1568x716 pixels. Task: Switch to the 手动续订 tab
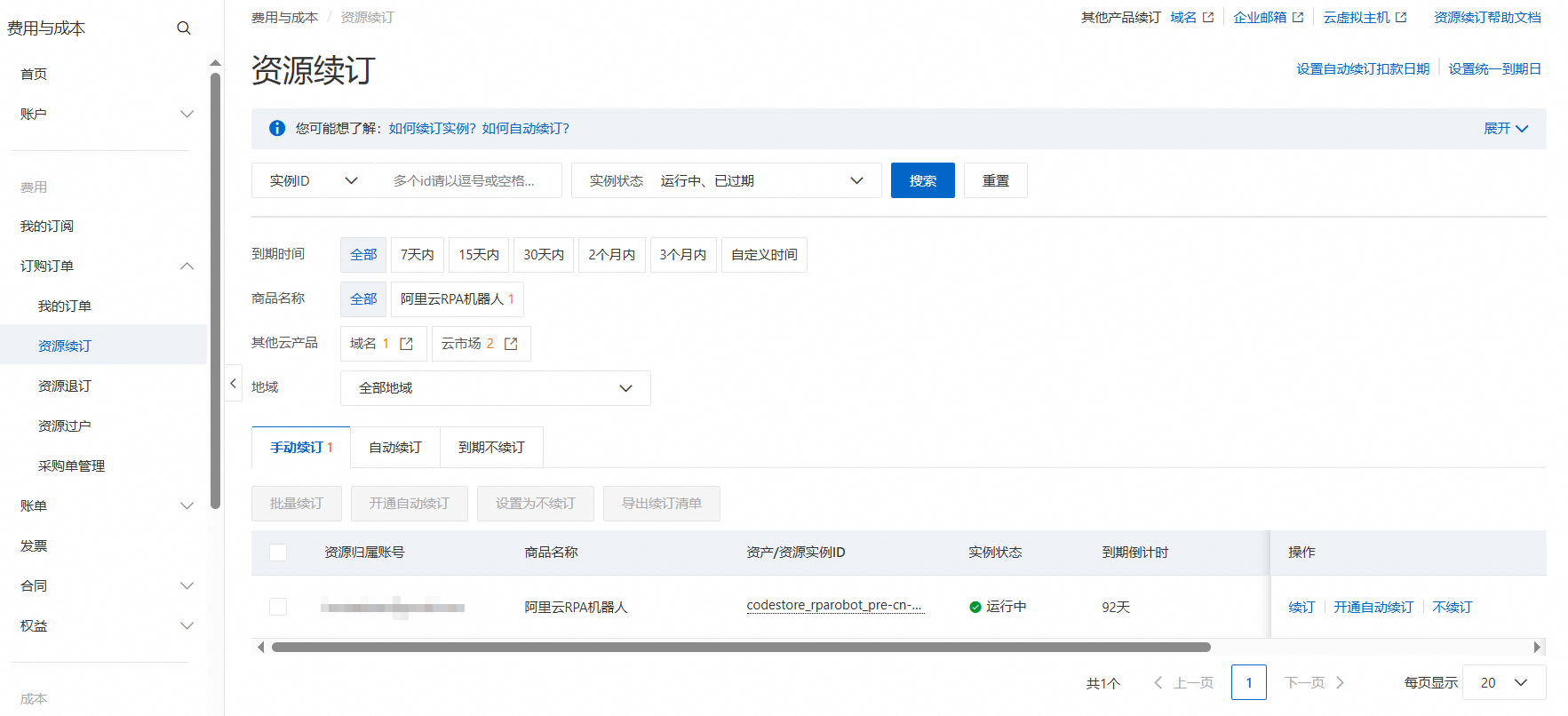point(301,448)
